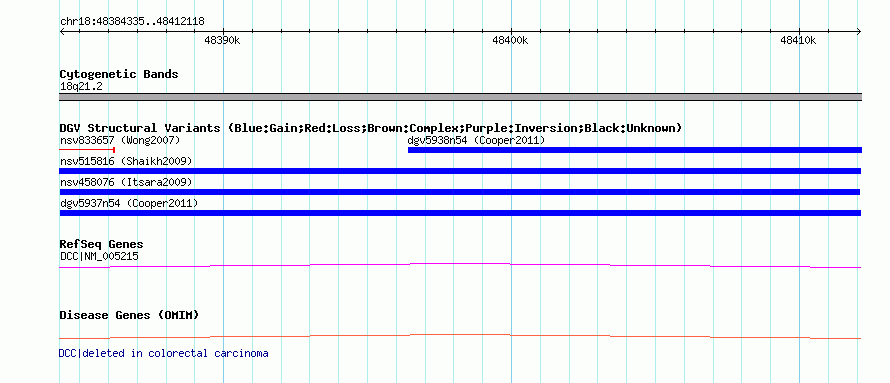Click the DGV Structural Variants track title
Image resolution: width=890 pixels, height=383 pixels.
(371, 128)
